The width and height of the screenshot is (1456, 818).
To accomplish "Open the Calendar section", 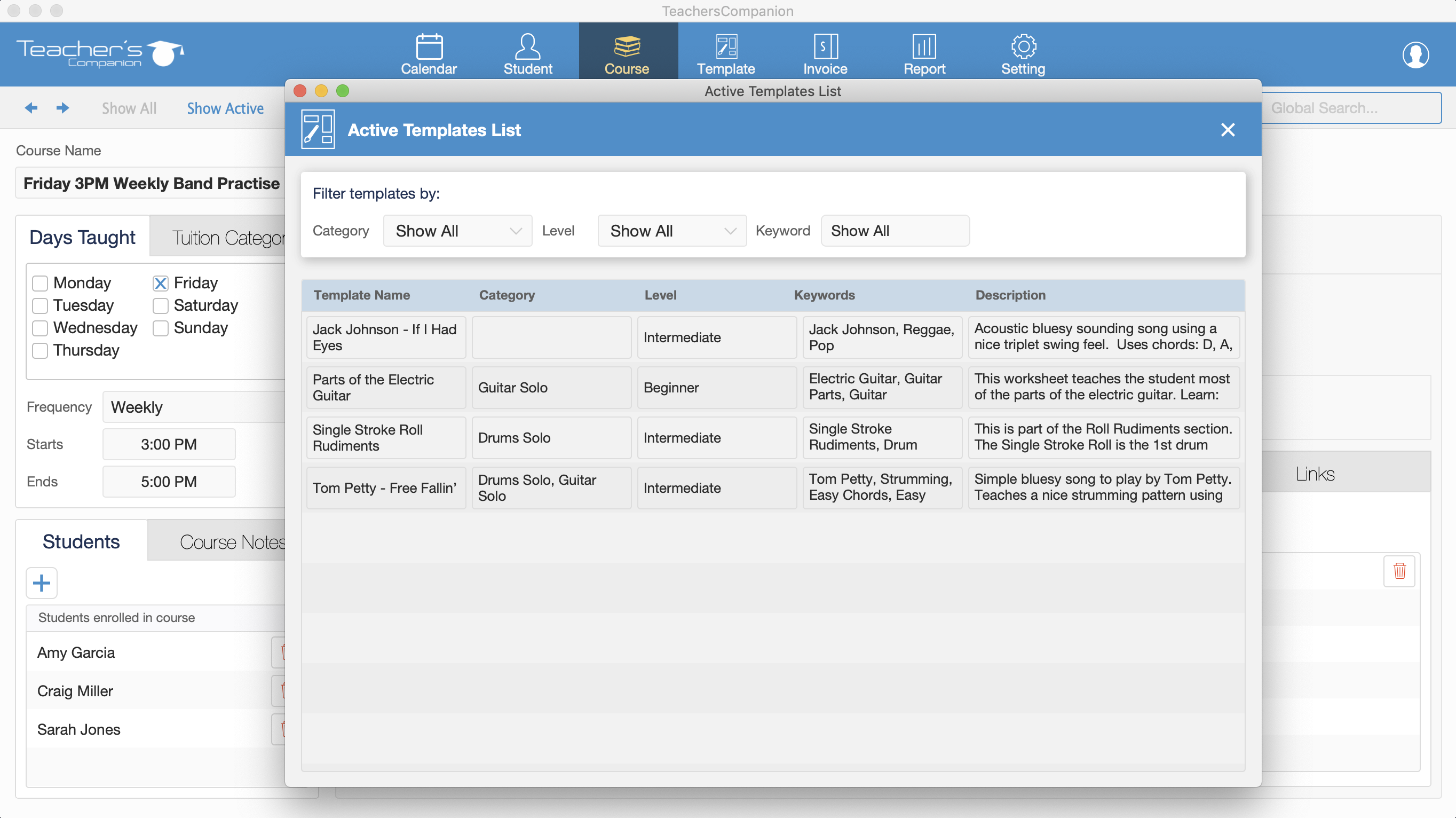I will click(429, 54).
